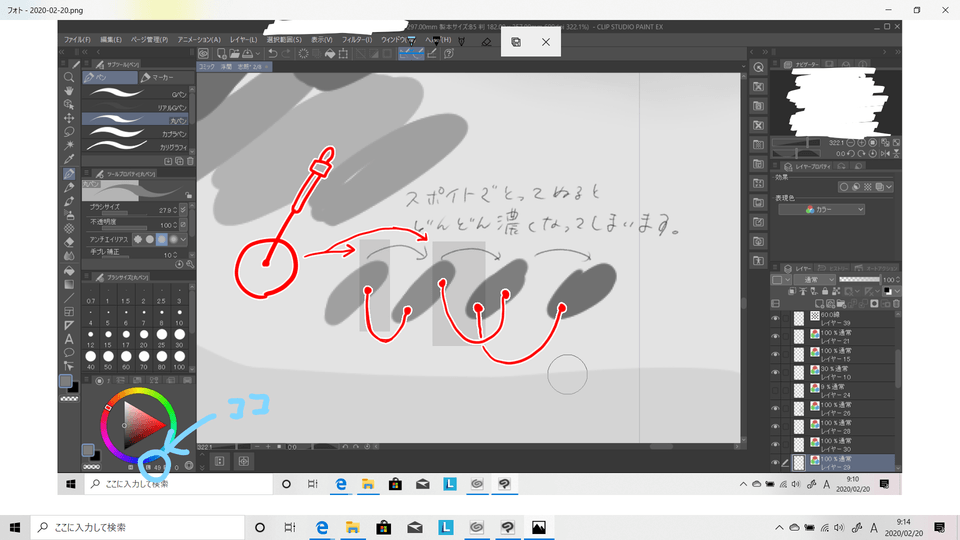Delete sub tool with trash icon
Viewport: 960px width, 540px height.
pyautogui.click(x=190, y=161)
